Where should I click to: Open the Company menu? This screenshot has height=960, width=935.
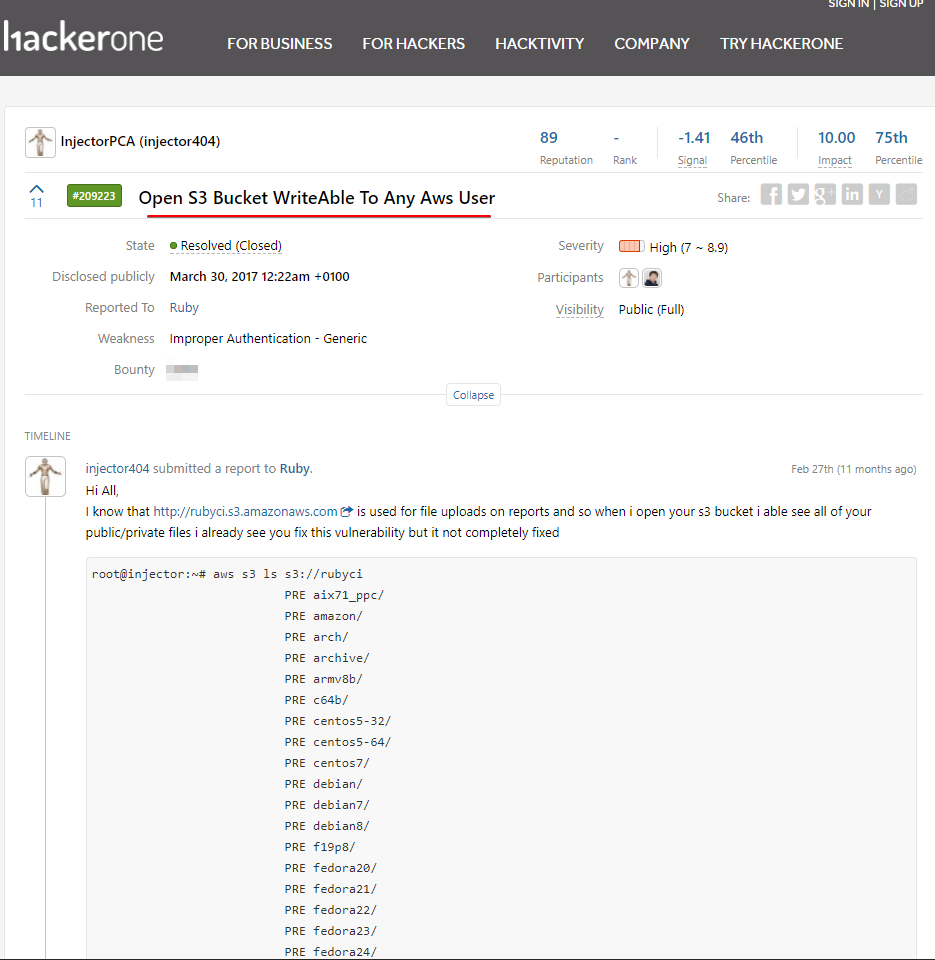click(x=651, y=43)
